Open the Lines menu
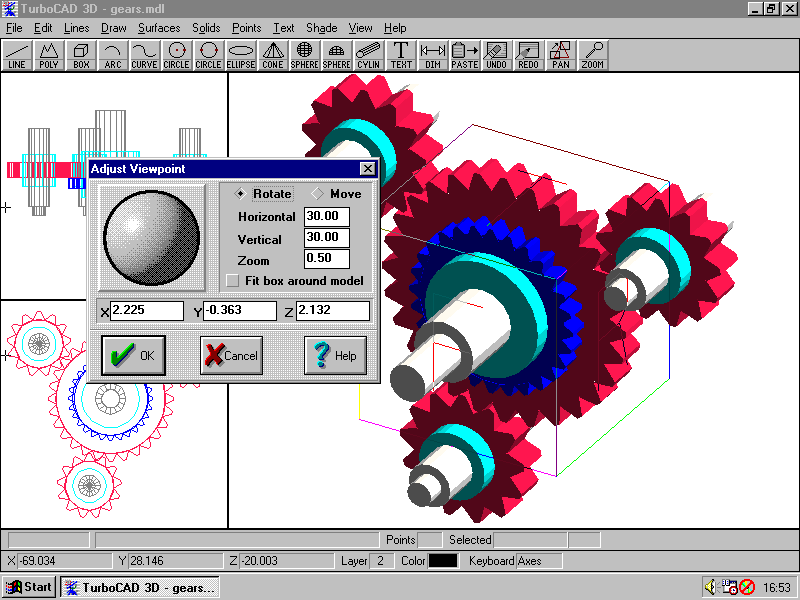 [x=77, y=28]
